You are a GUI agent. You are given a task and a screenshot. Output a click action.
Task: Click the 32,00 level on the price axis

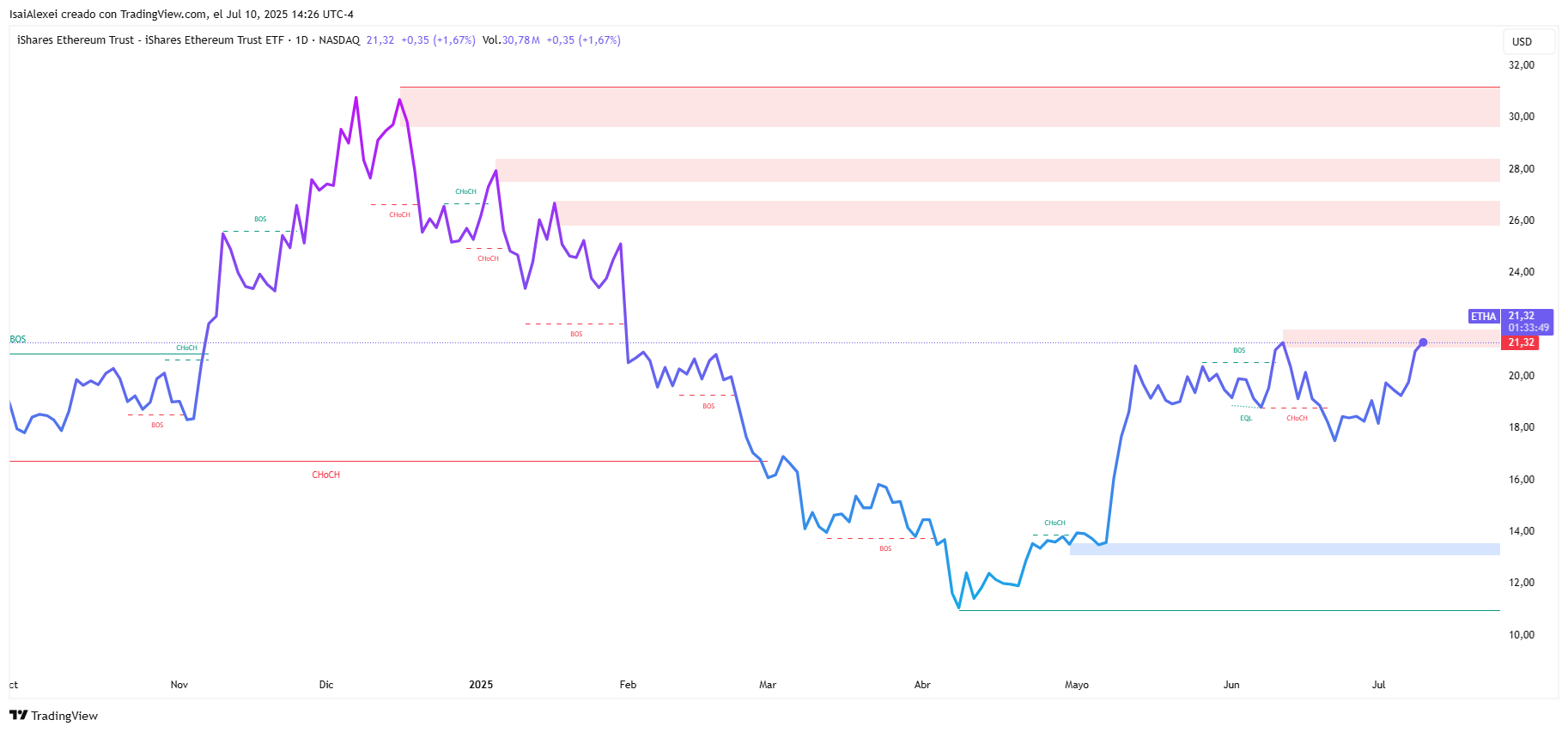pyautogui.click(x=1521, y=65)
